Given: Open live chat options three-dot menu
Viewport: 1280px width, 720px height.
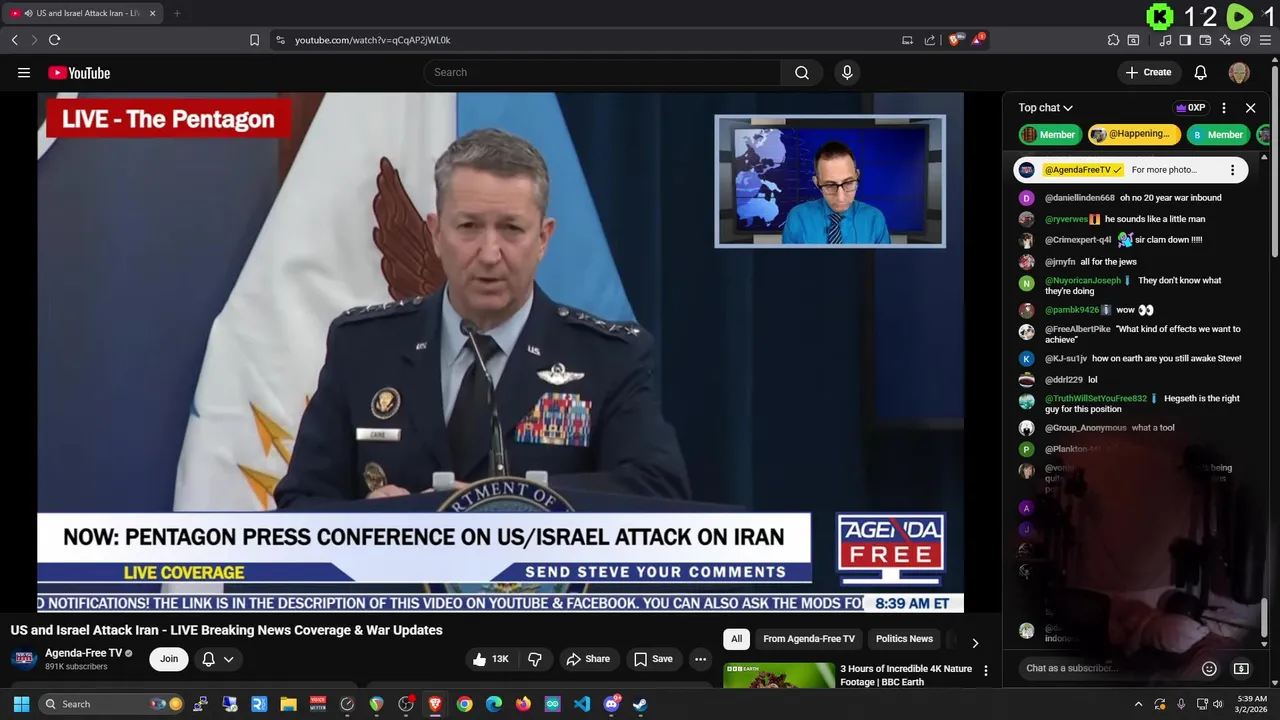Looking at the screenshot, I should (x=1224, y=108).
